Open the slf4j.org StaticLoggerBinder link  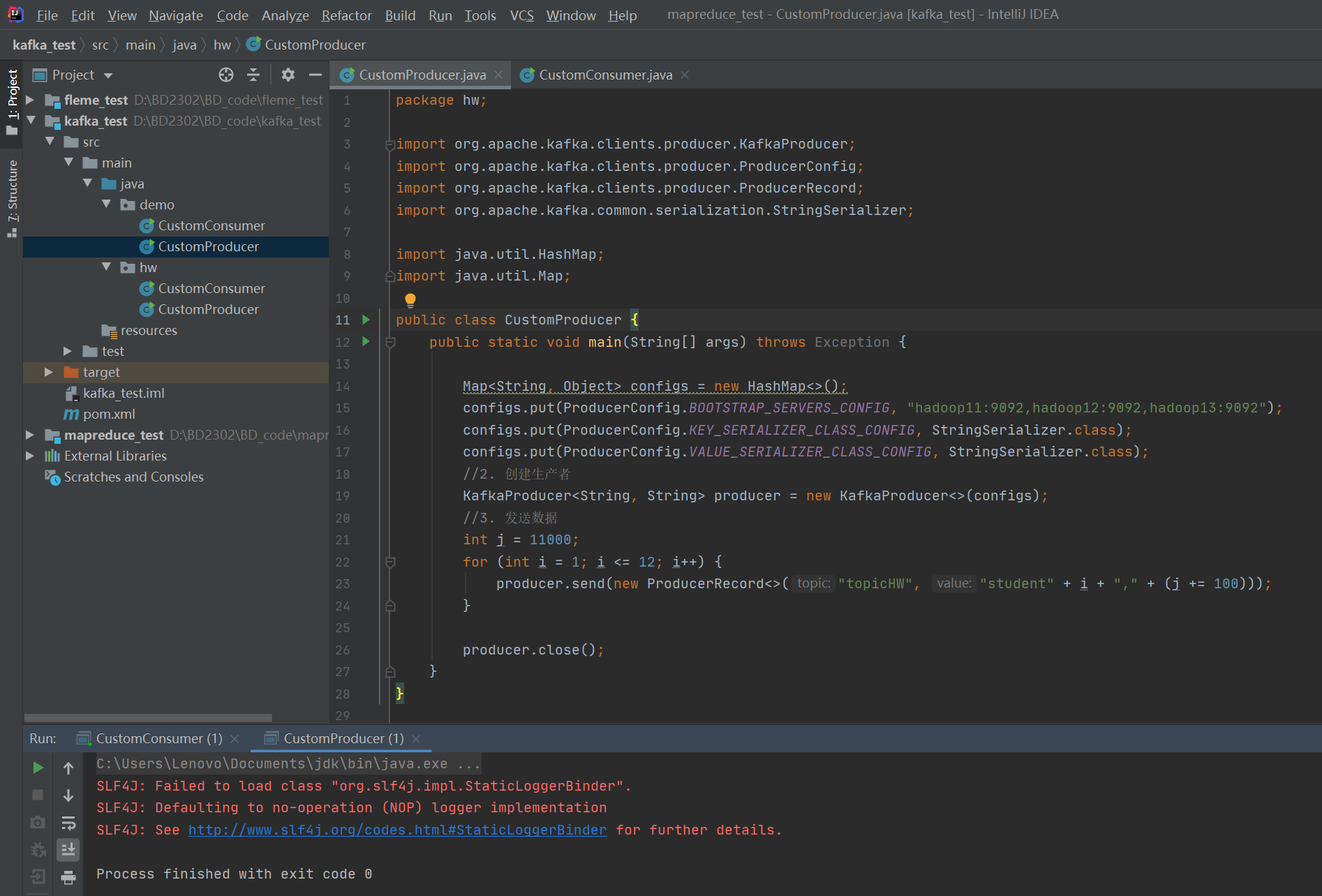(x=397, y=830)
